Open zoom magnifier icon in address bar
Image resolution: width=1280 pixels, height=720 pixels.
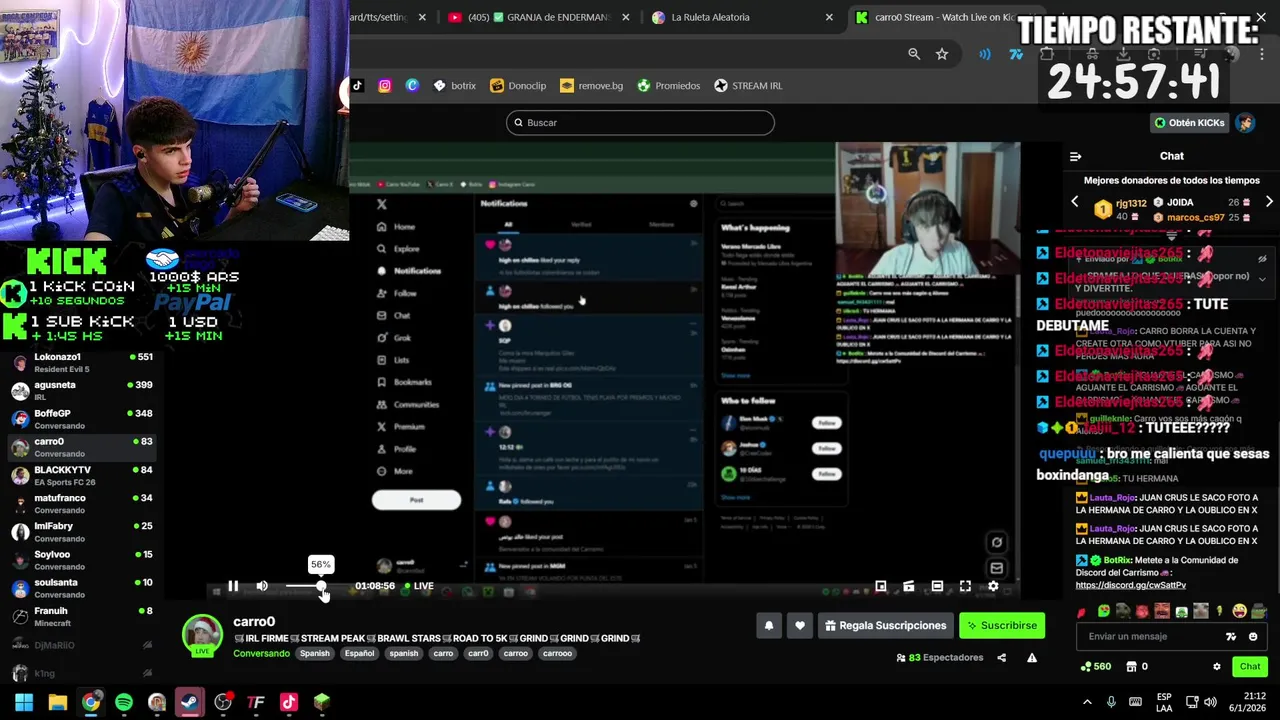pos(914,54)
